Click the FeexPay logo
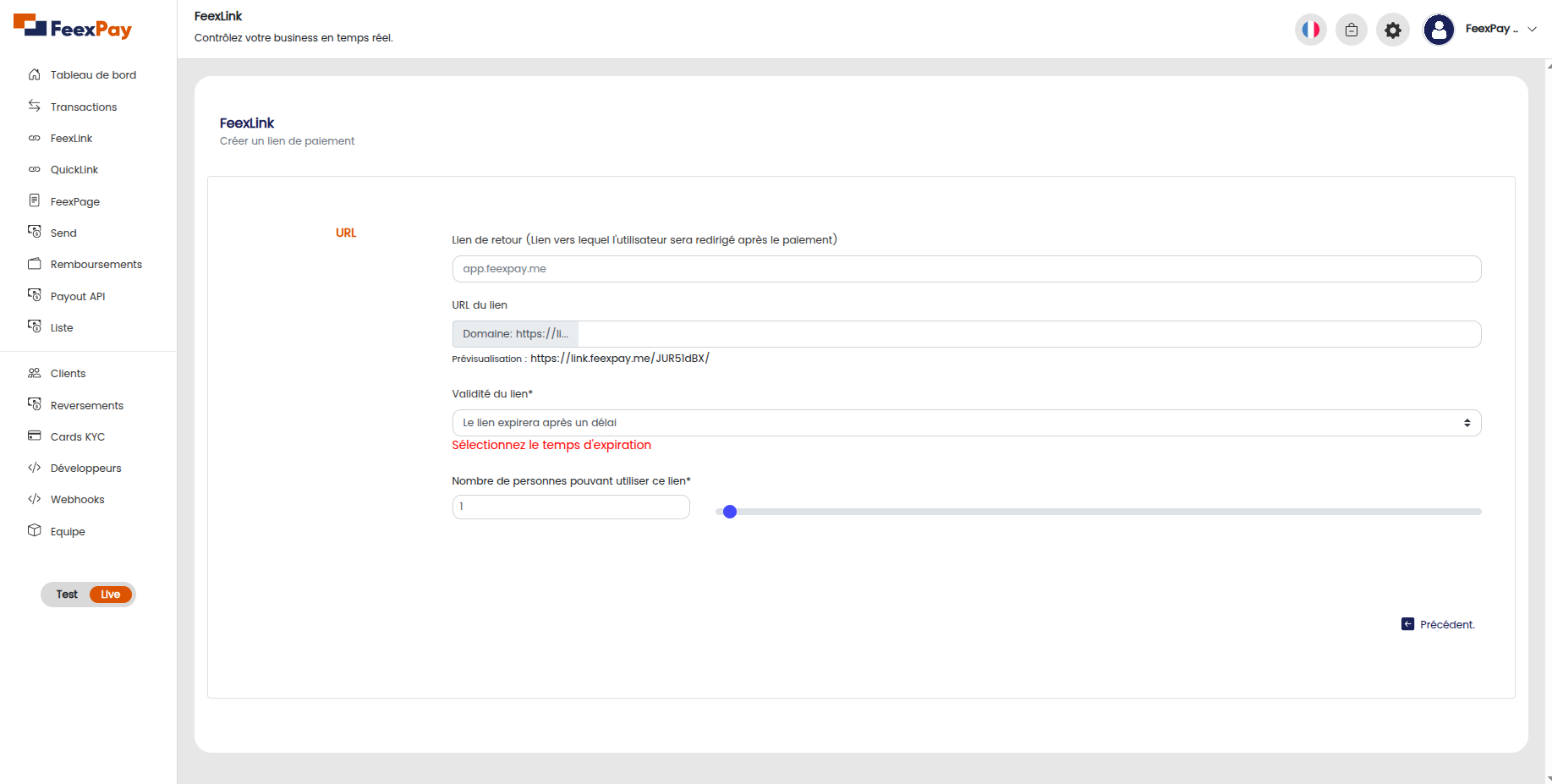 pyautogui.click(x=73, y=27)
